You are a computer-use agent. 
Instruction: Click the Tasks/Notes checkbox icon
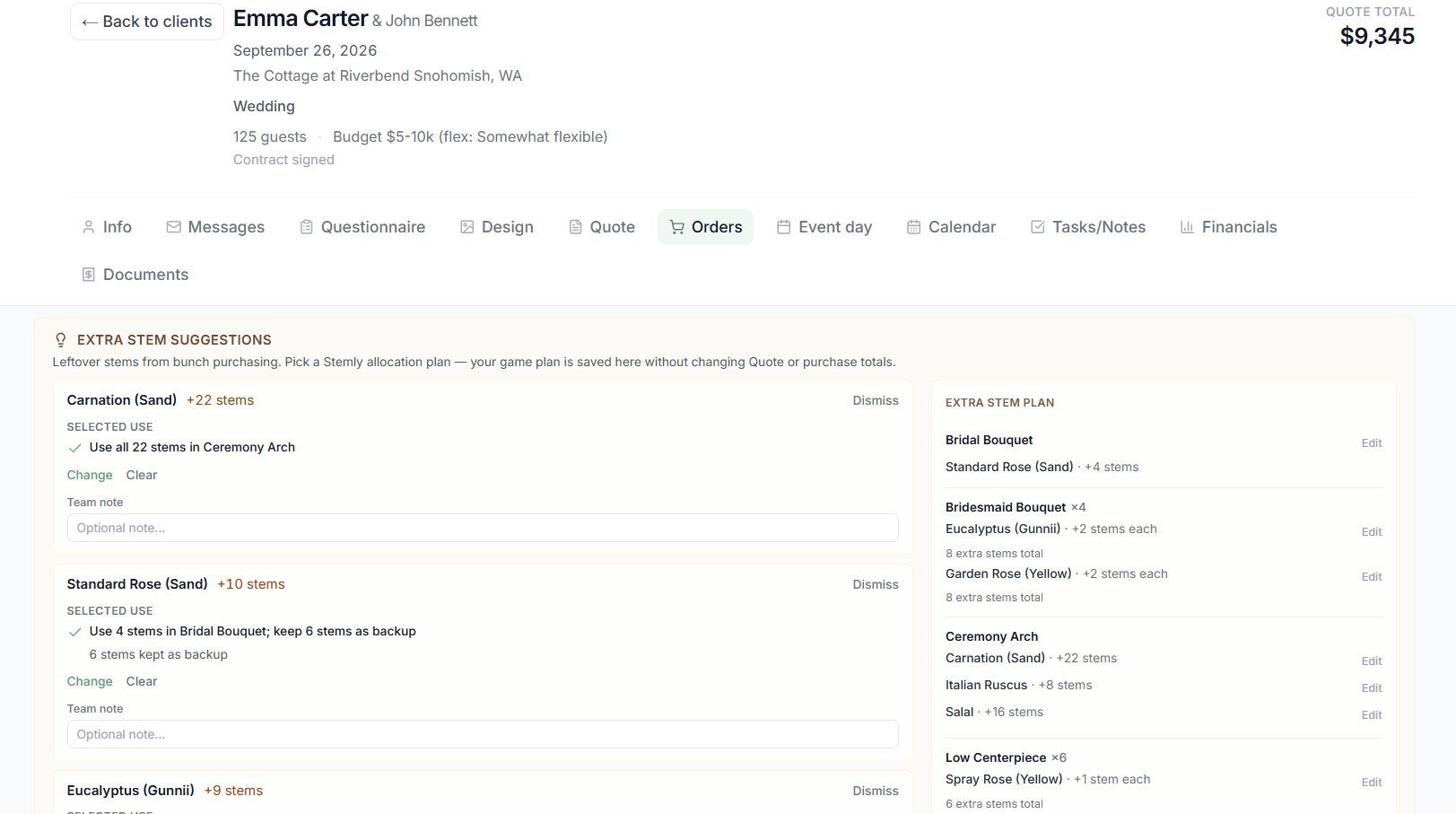[x=1038, y=227]
